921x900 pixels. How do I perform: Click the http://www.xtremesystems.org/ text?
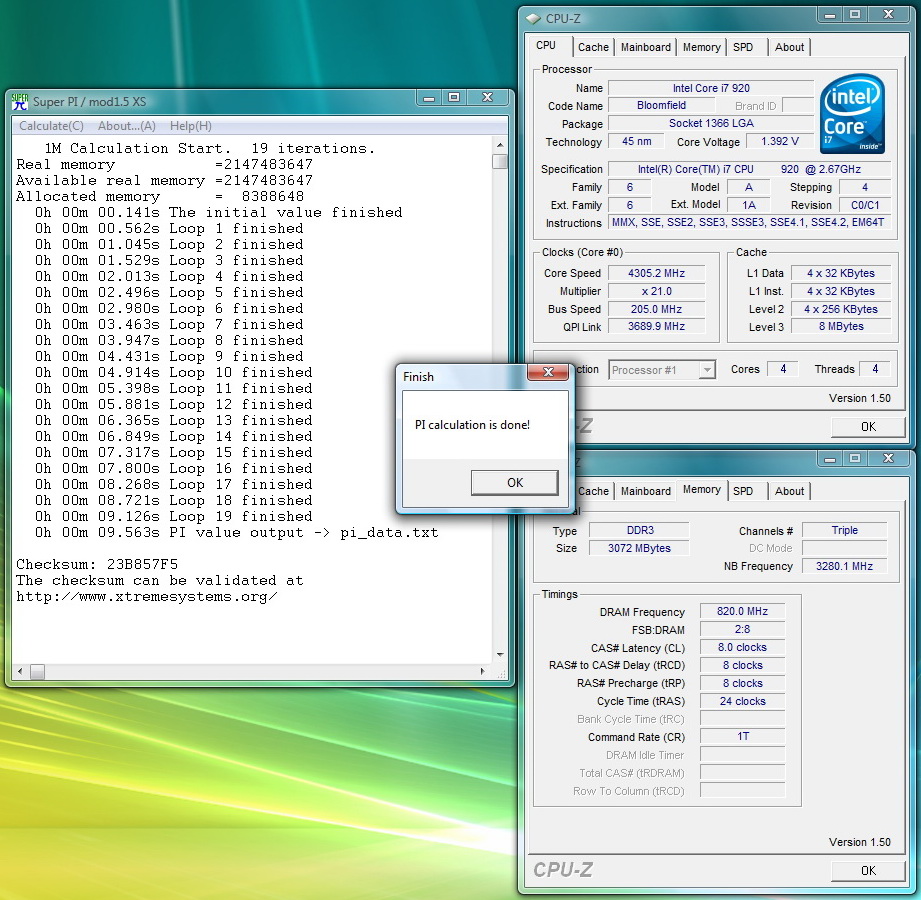click(147, 597)
